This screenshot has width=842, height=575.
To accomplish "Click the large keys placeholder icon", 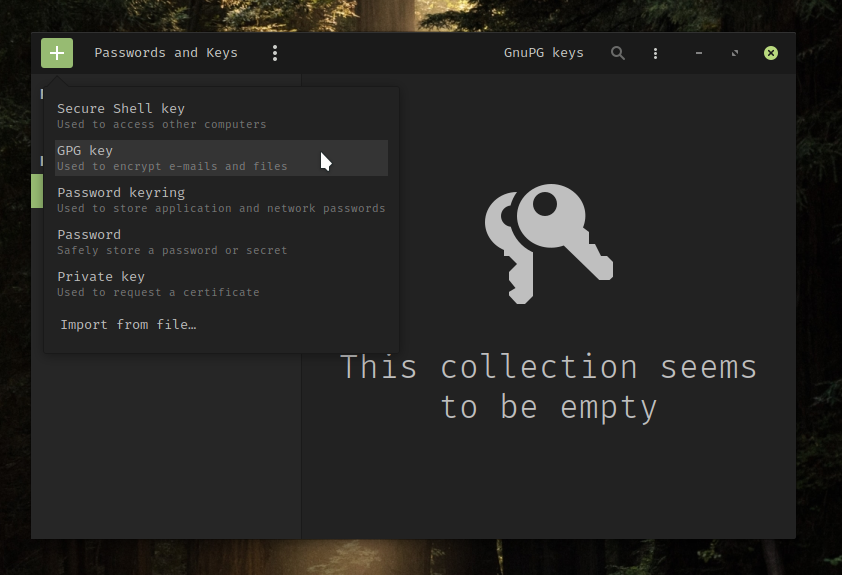I will tap(547, 243).
